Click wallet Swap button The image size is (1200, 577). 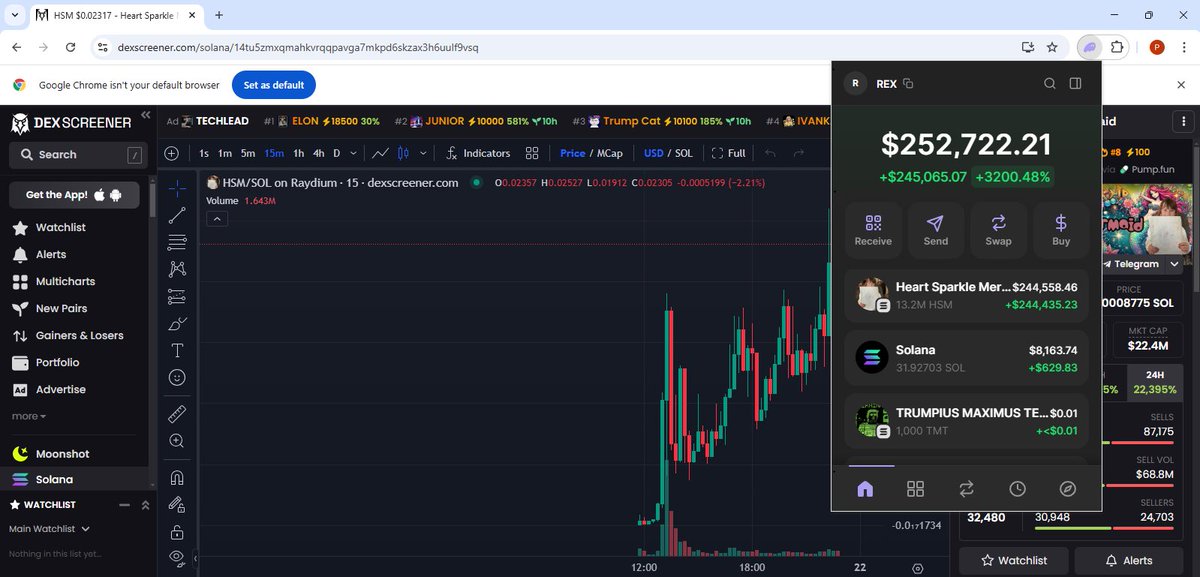tap(998, 230)
